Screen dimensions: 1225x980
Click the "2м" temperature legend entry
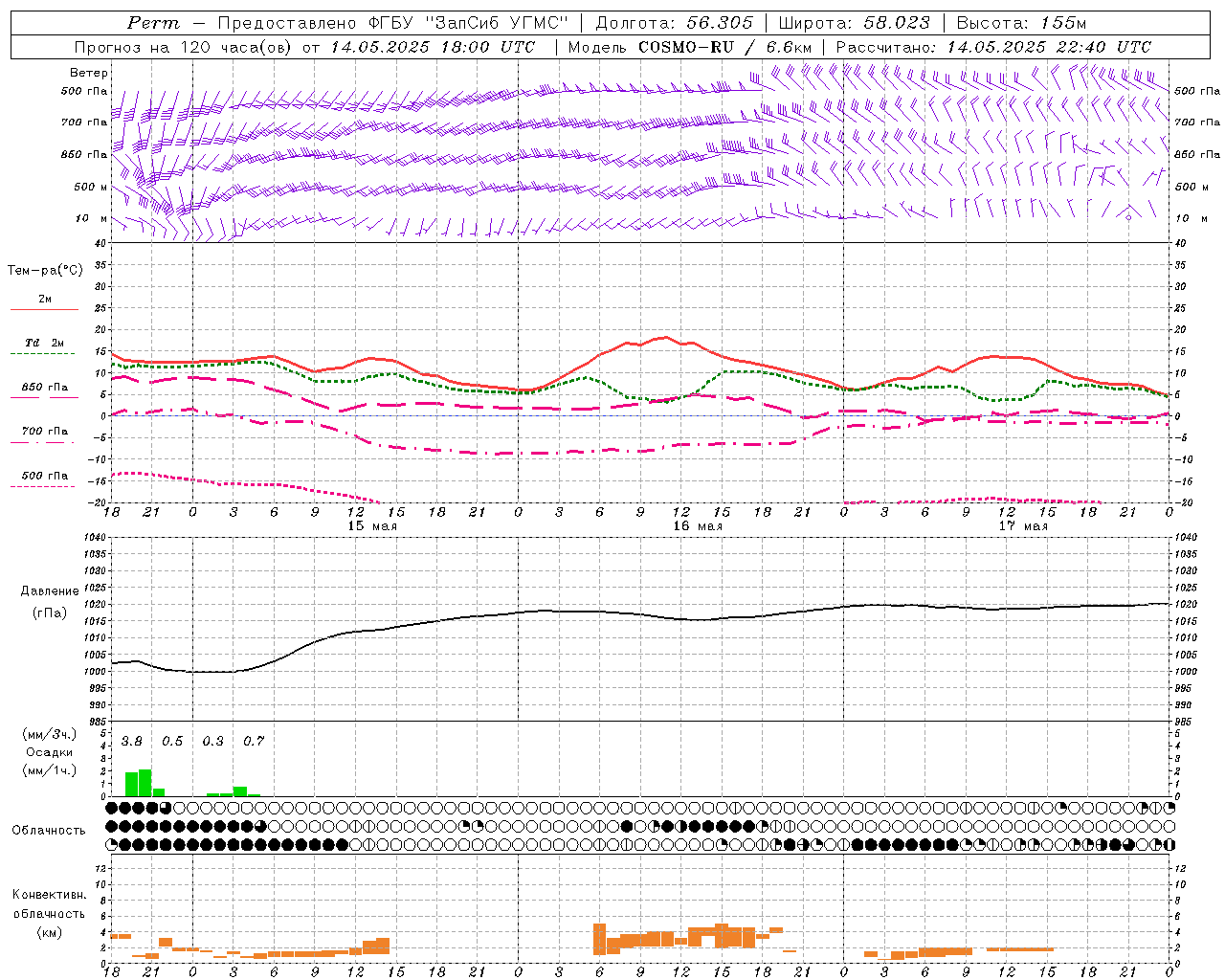pos(45,299)
